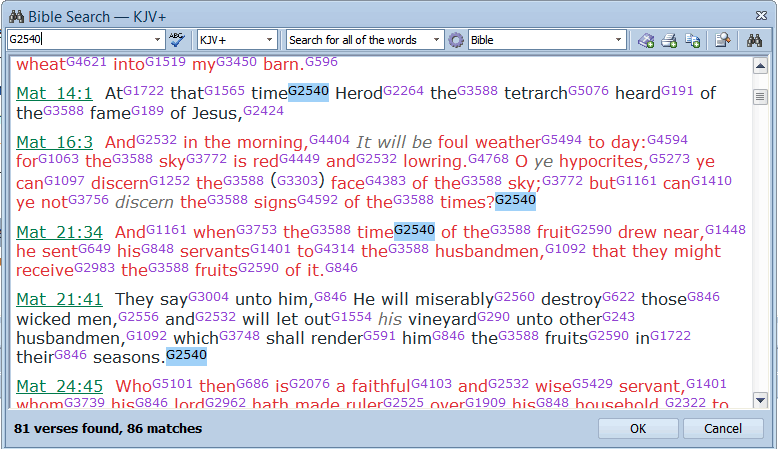The image size is (778, 449).
Task: Click the ABC spell-check icon
Action: (178, 40)
